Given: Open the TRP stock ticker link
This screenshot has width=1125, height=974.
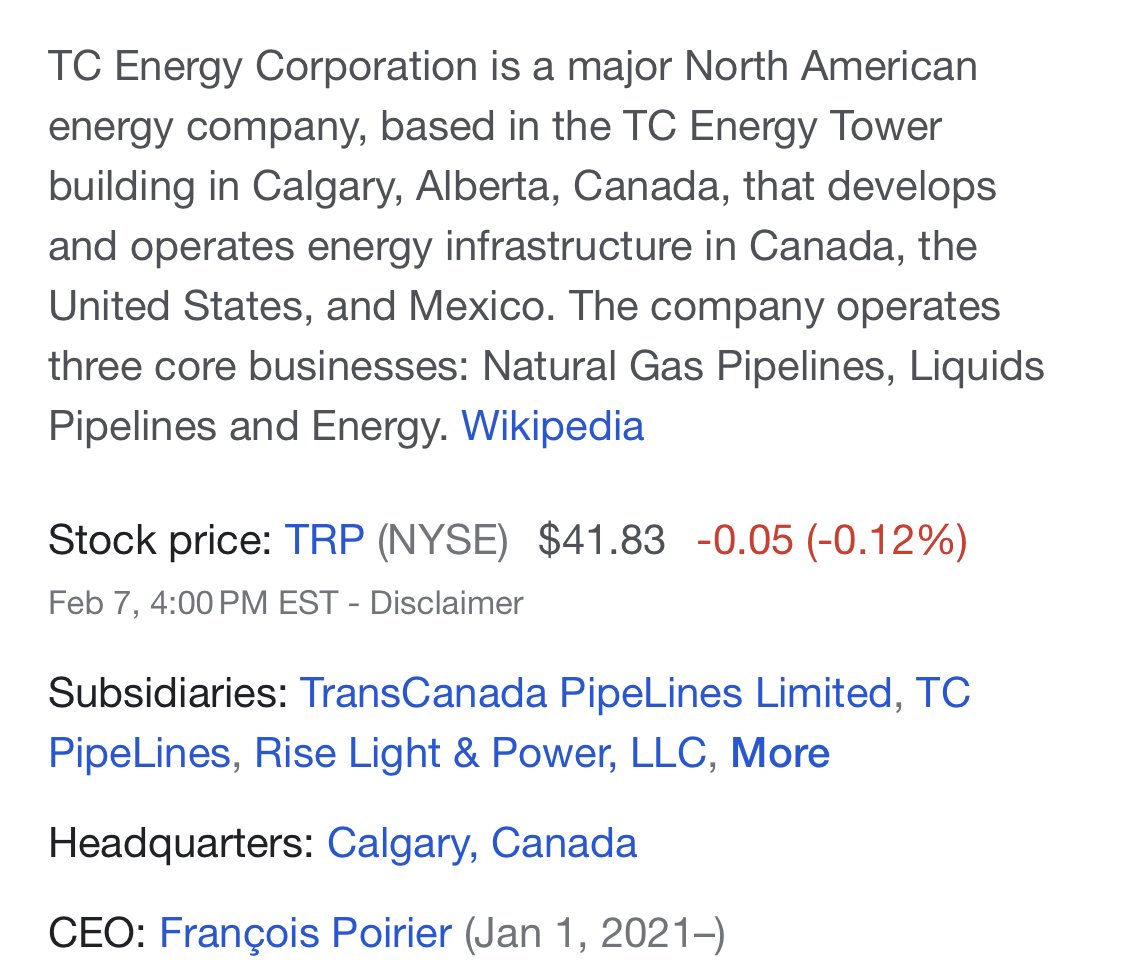Looking at the screenshot, I should 324,539.
